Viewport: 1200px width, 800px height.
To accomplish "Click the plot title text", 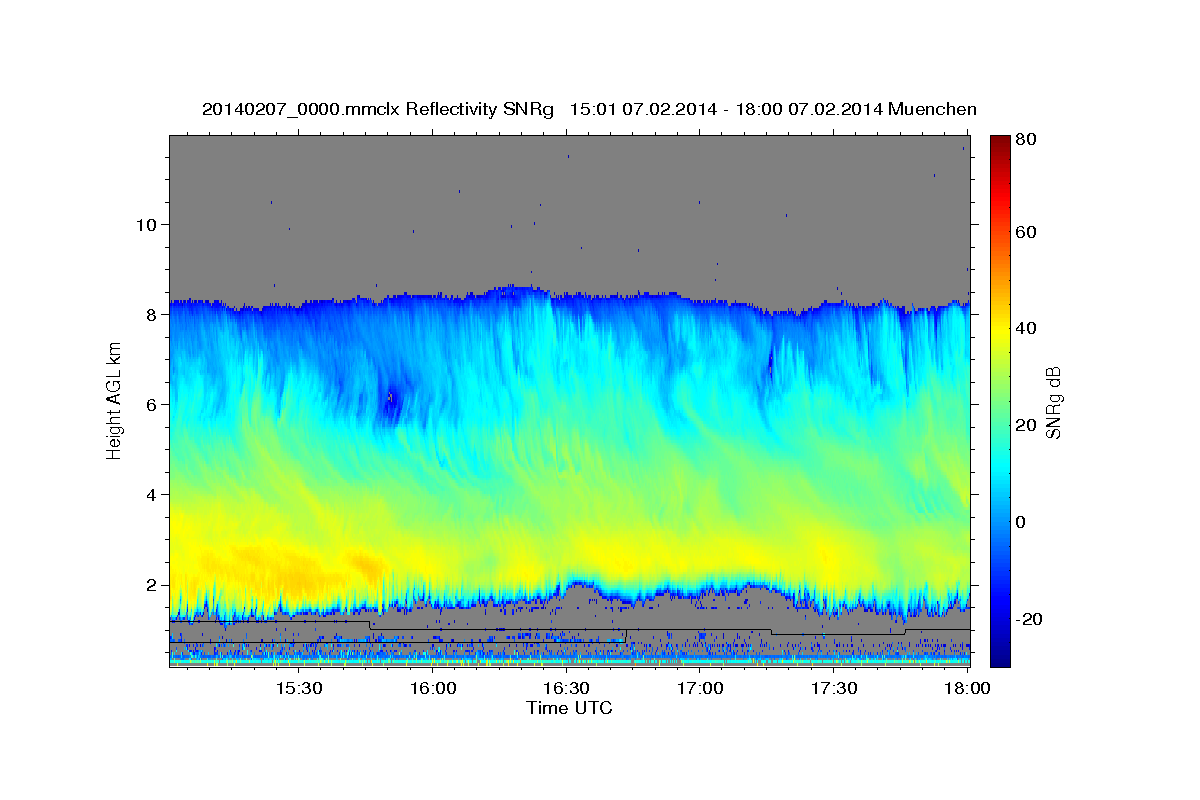I will pos(589,109).
